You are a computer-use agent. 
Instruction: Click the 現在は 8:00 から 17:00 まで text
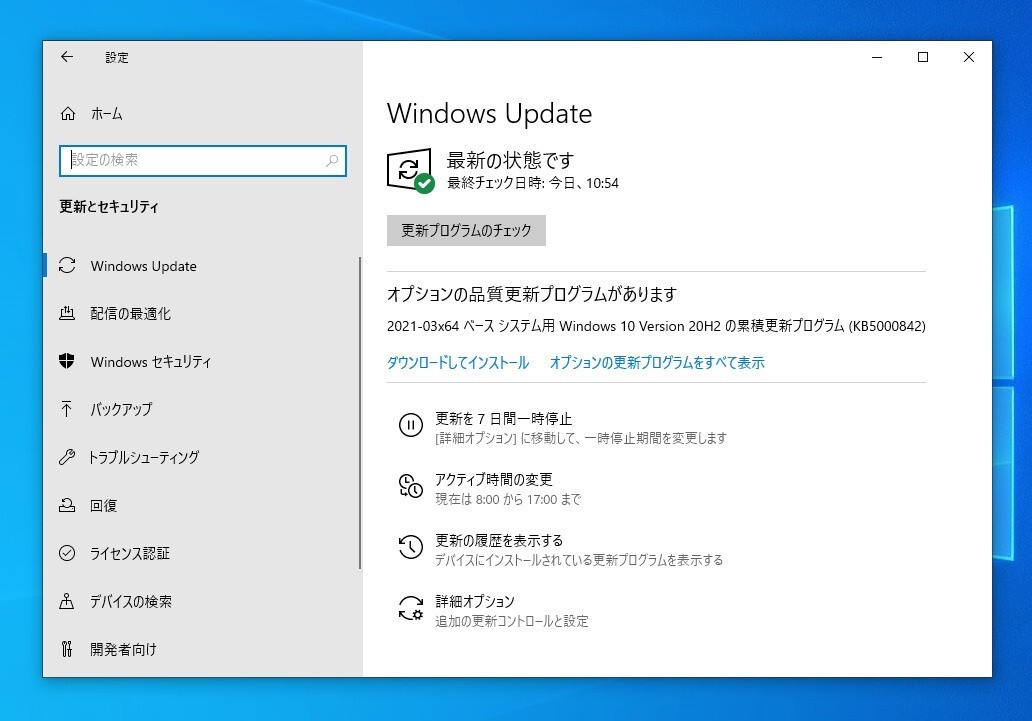coord(508,500)
